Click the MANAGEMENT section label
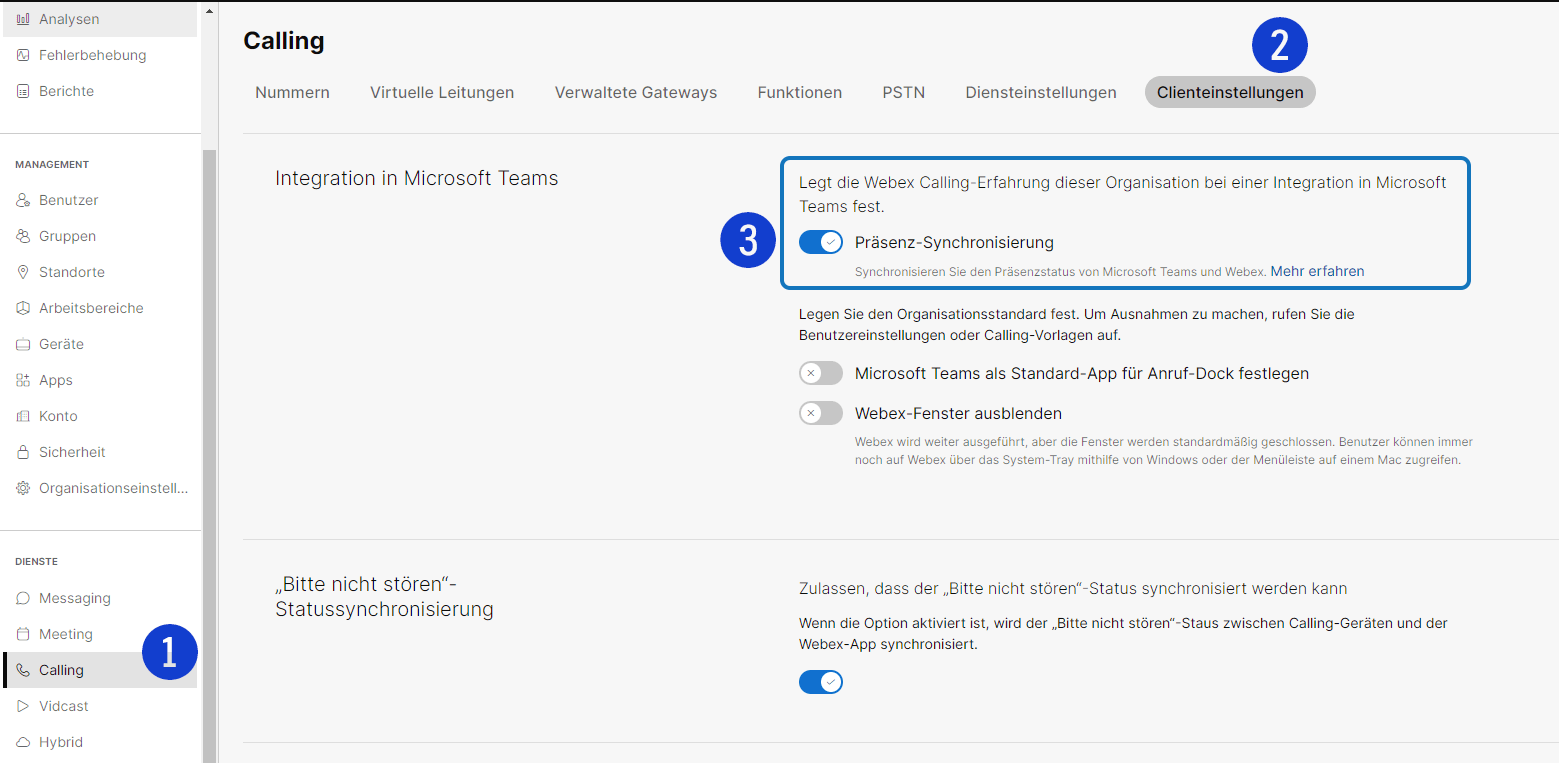This screenshot has width=1559, height=763. [x=52, y=165]
